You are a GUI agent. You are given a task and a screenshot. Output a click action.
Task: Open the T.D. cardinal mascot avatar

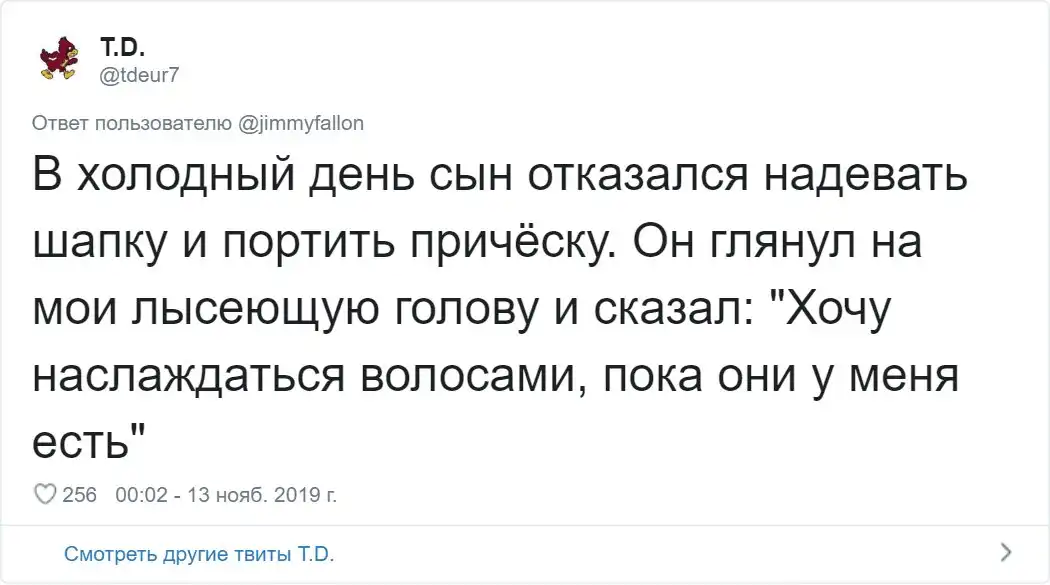pyautogui.click(x=58, y=58)
